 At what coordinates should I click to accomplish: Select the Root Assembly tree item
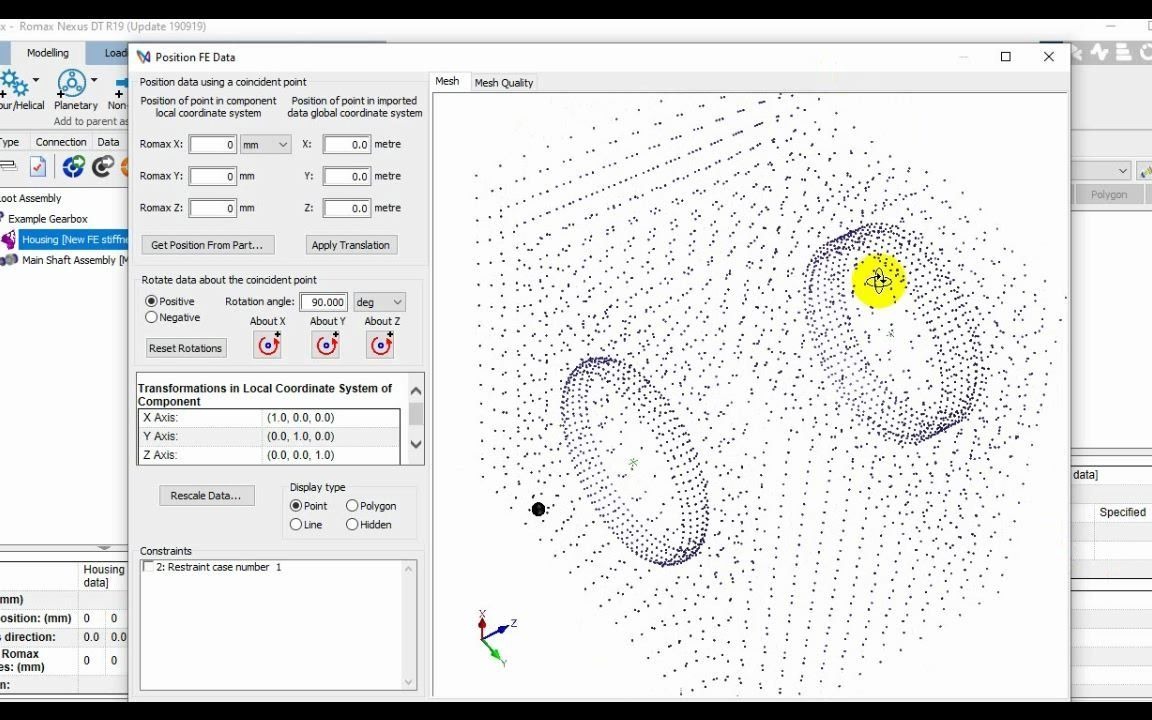[30, 198]
